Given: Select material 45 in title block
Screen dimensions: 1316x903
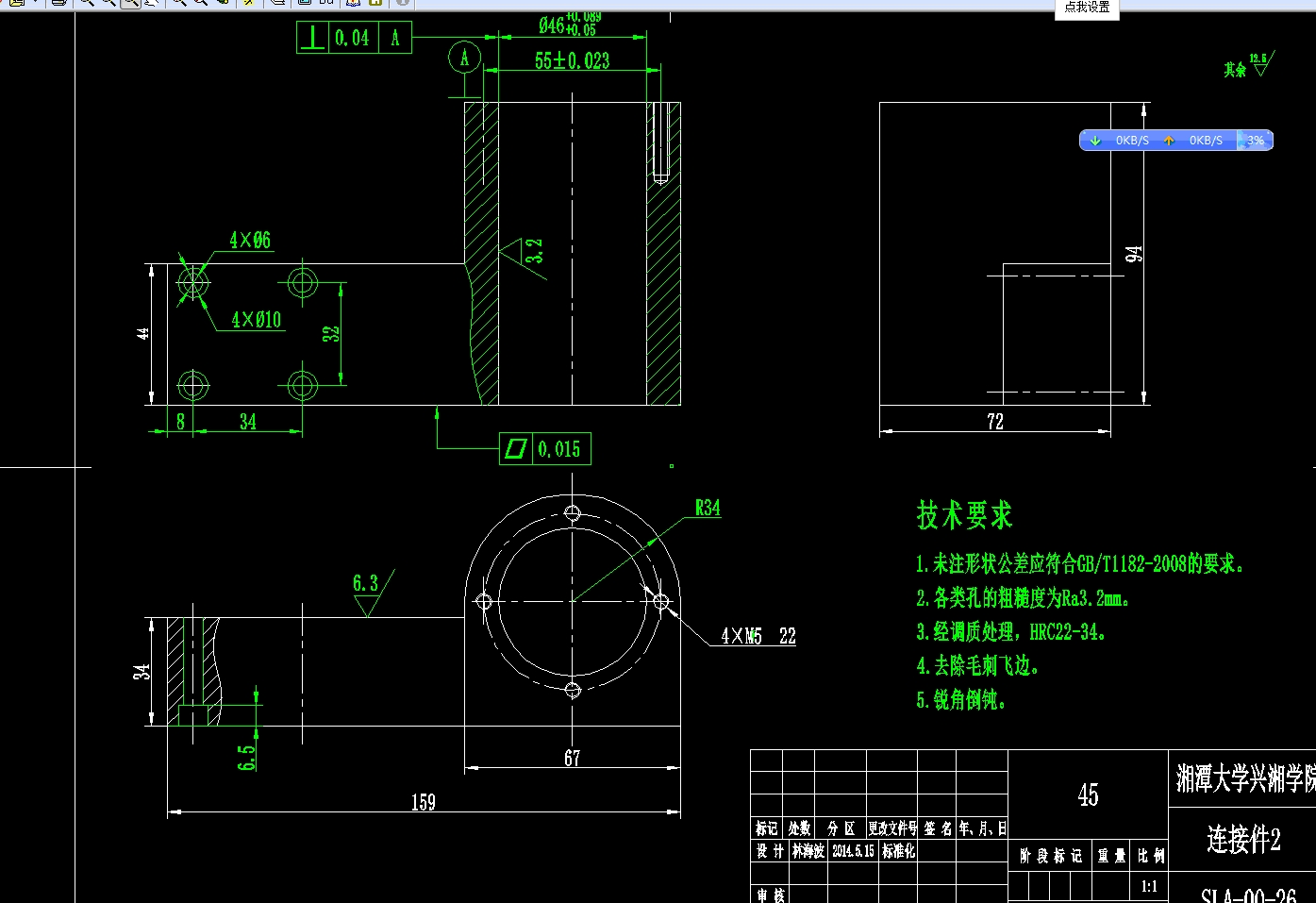Looking at the screenshot, I should pos(1088,795).
